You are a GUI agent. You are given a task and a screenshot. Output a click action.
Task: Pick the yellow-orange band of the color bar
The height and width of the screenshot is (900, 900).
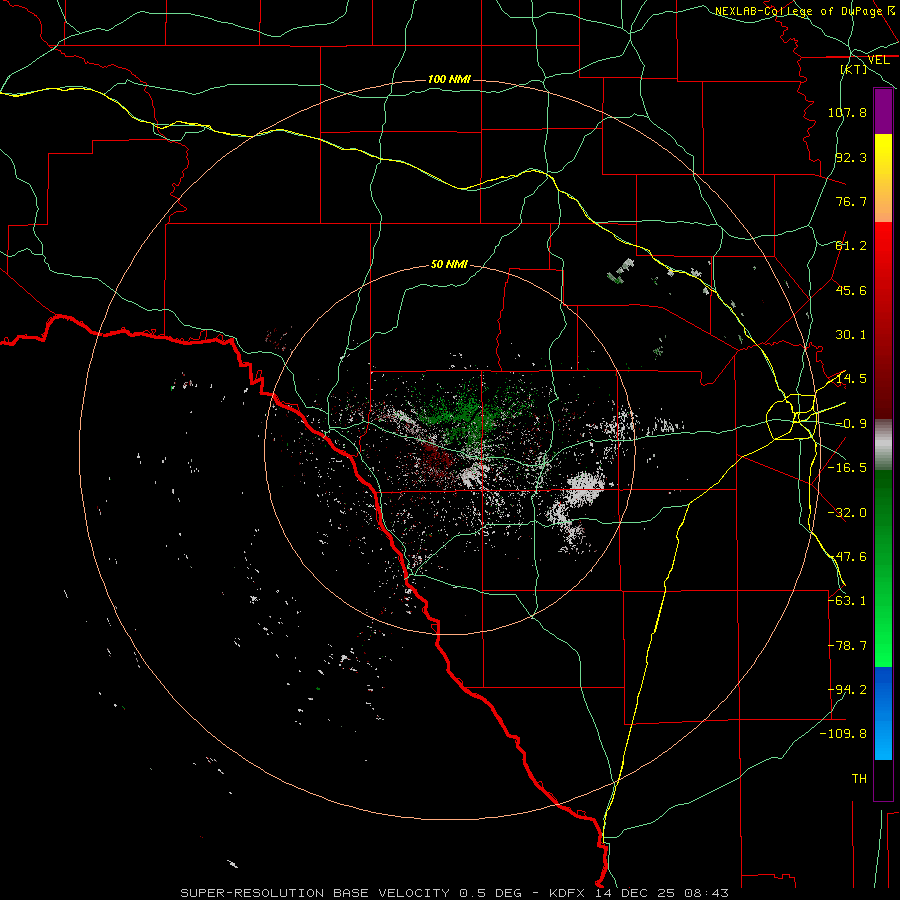coord(883,178)
